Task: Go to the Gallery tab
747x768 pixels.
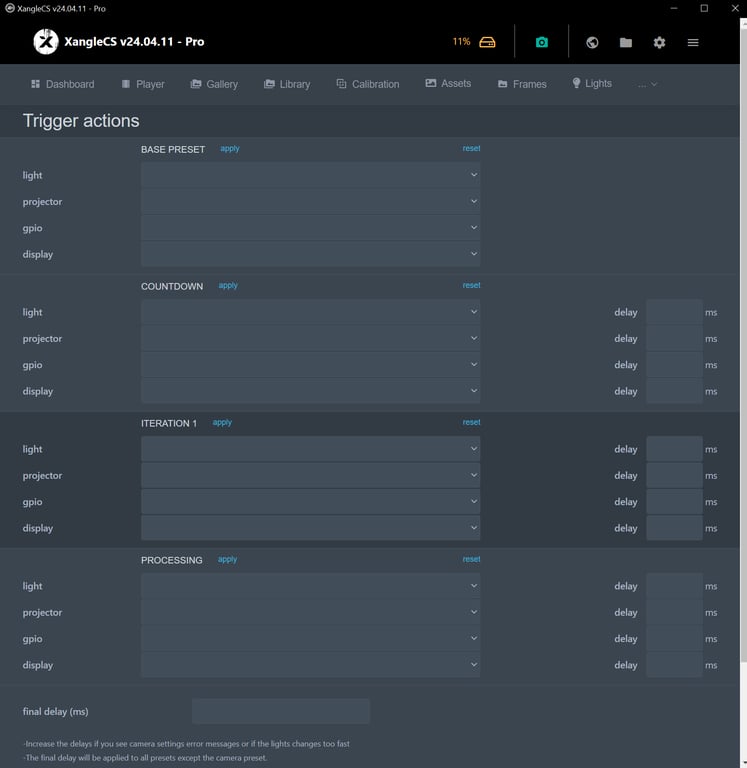Action: pos(214,84)
